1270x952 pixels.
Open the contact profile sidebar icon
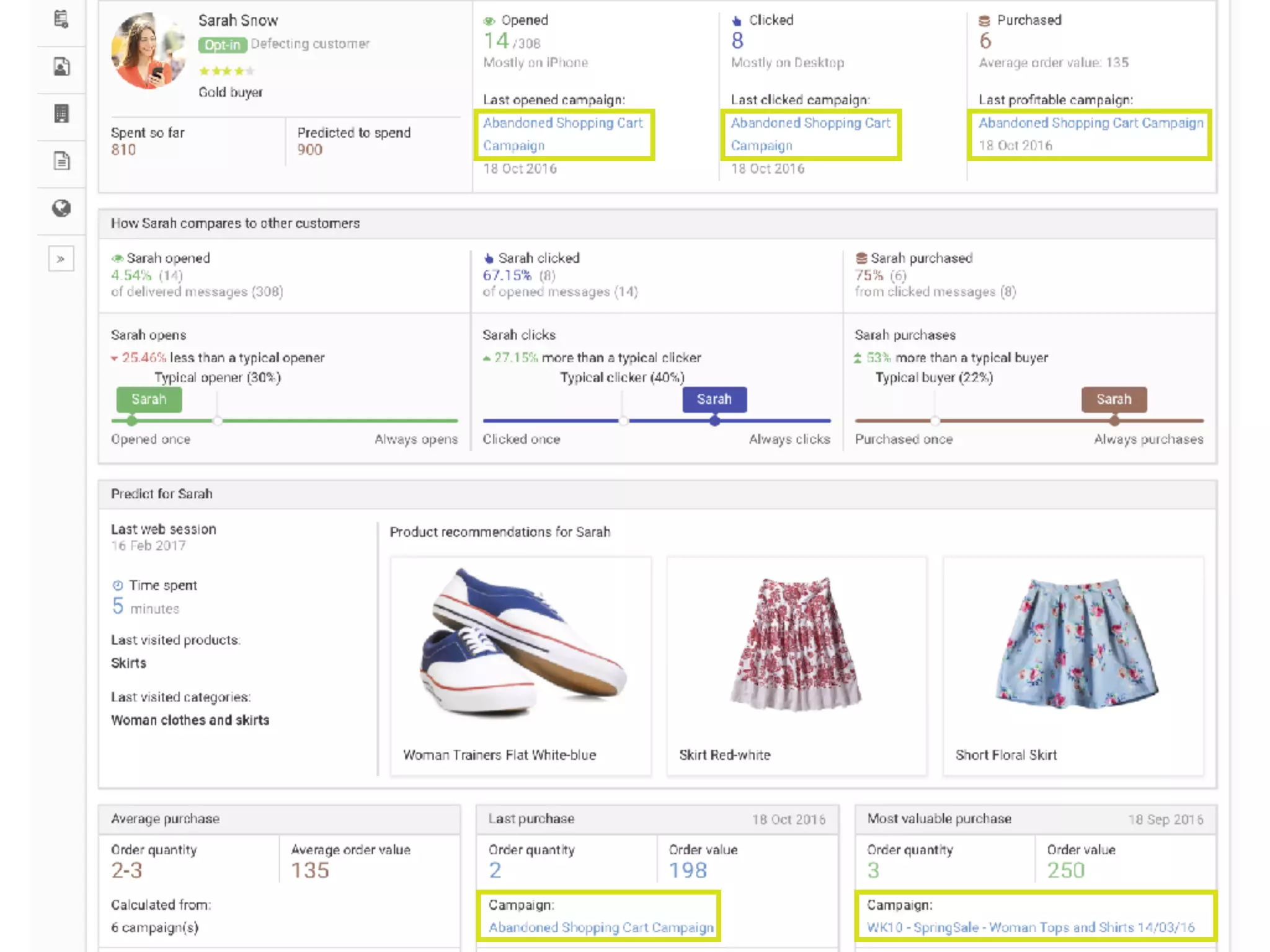click(61, 67)
